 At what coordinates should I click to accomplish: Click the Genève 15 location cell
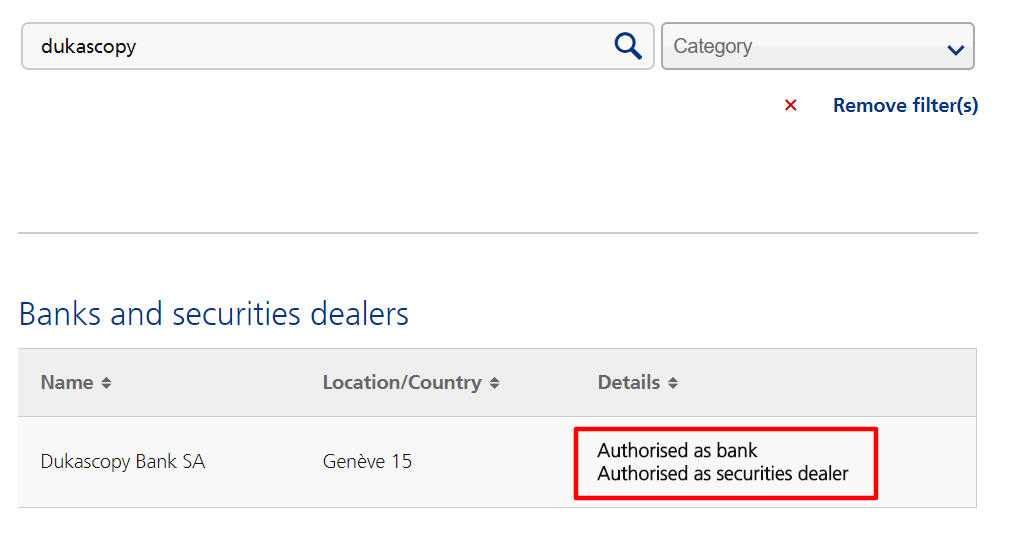click(367, 461)
